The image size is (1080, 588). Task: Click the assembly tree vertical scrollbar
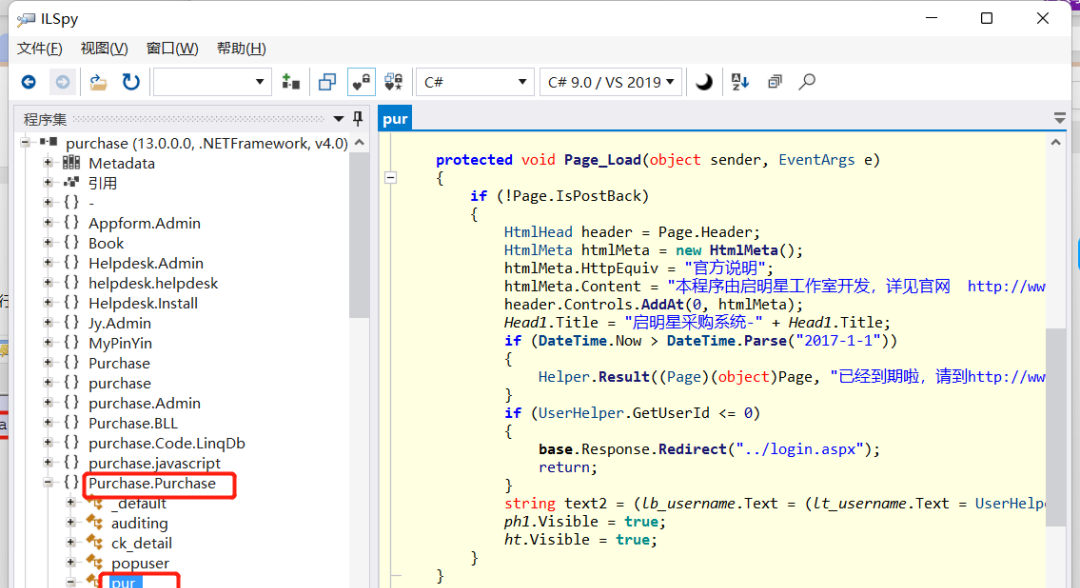click(x=359, y=234)
